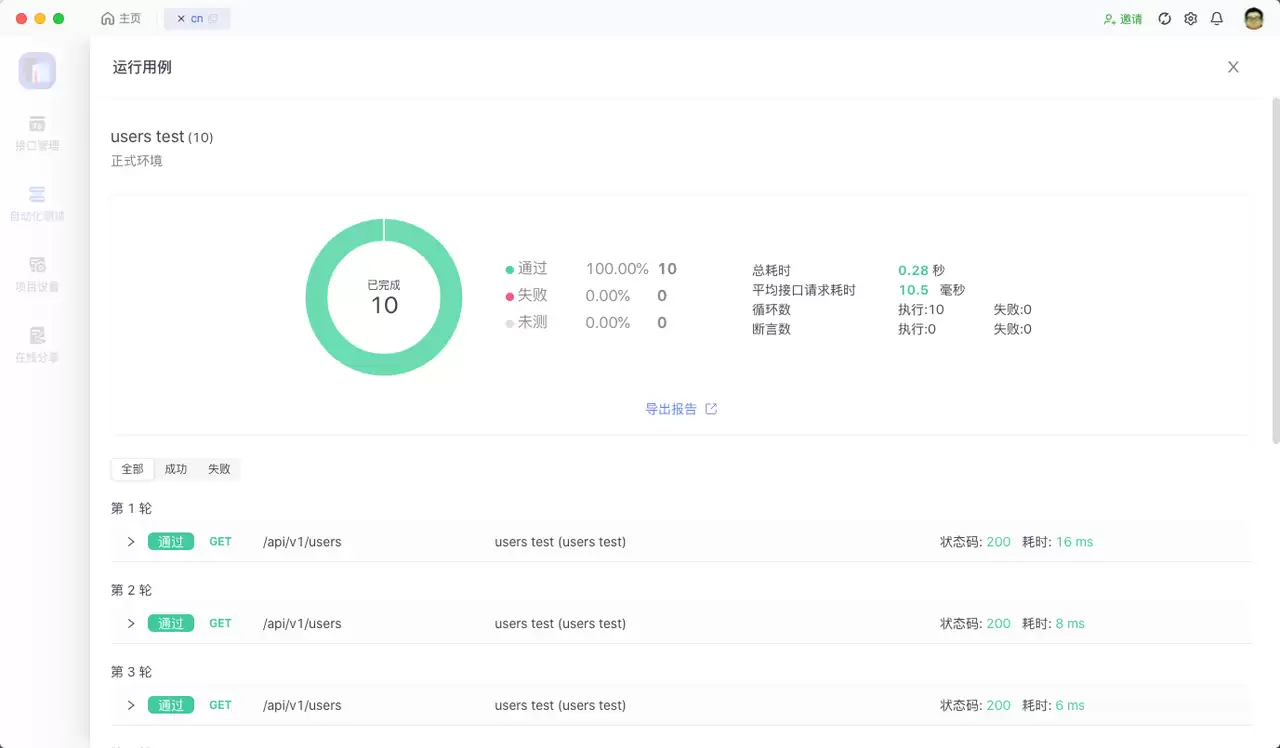Click 'users test (users test)' in round 1
The height and width of the screenshot is (748, 1280).
[x=560, y=542]
